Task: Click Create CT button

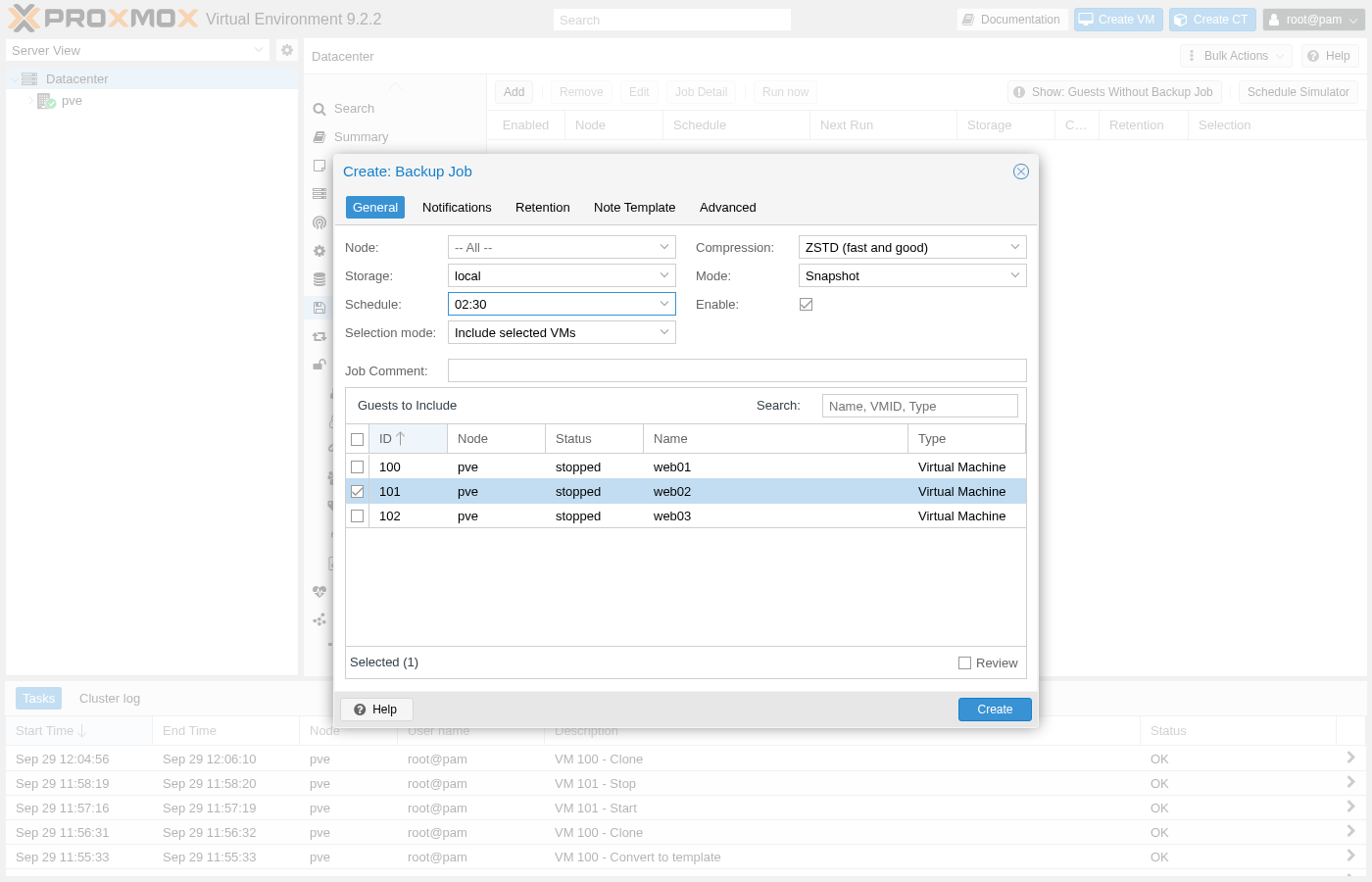Action: pos(1212,20)
